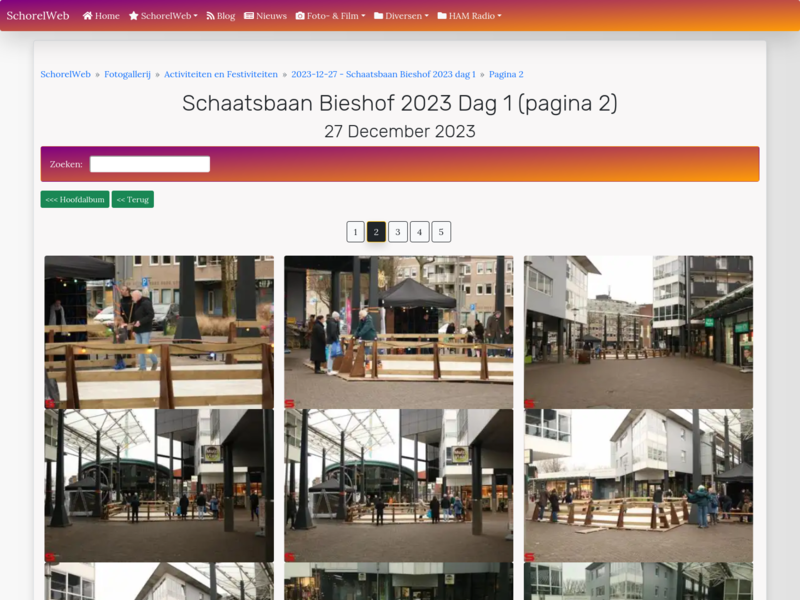
Task: Click the Home house icon
Action: 88,16
